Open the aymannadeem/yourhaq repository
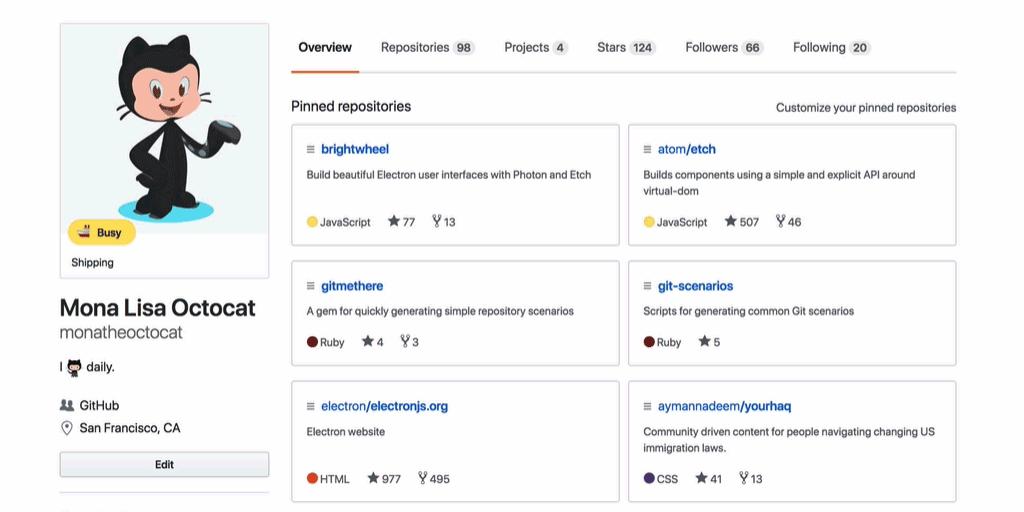Image resolution: width=1024 pixels, height=512 pixels. coord(724,406)
